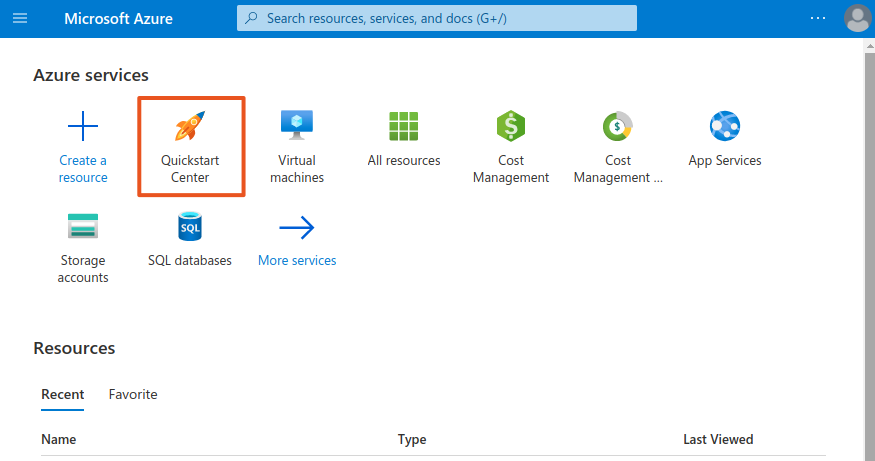Open the ellipsis more options menu

[818, 18]
